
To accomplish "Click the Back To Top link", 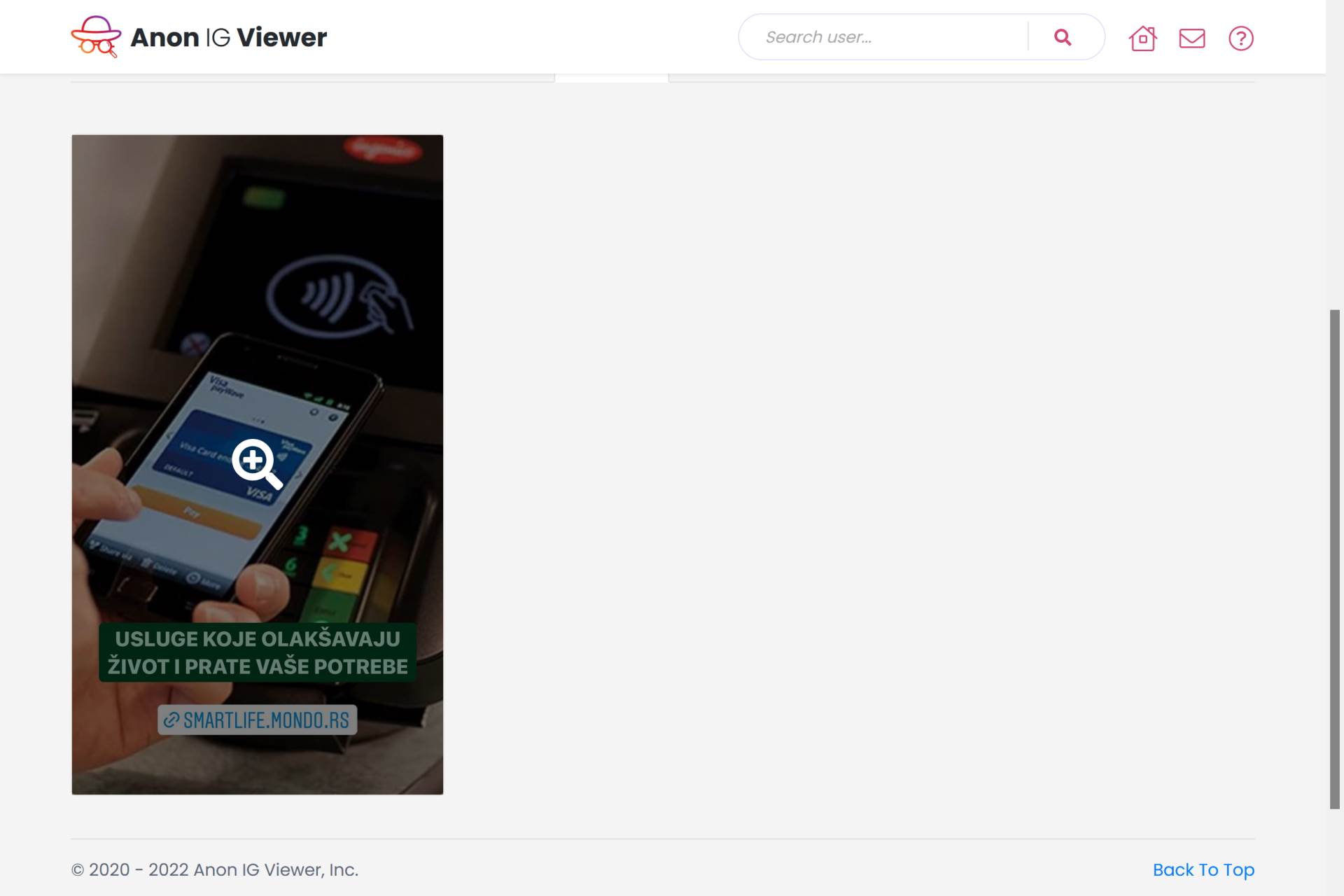I will click(x=1203, y=869).
